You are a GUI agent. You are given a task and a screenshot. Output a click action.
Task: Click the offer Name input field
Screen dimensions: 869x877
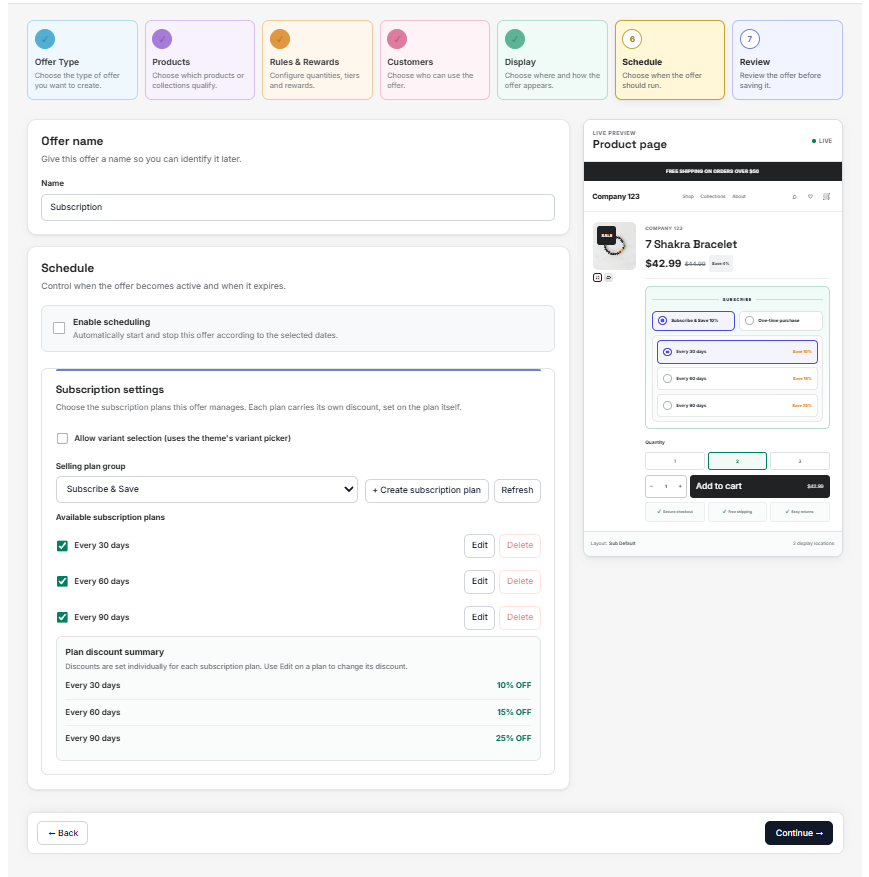pyautogui.click(x=297, y=208)
